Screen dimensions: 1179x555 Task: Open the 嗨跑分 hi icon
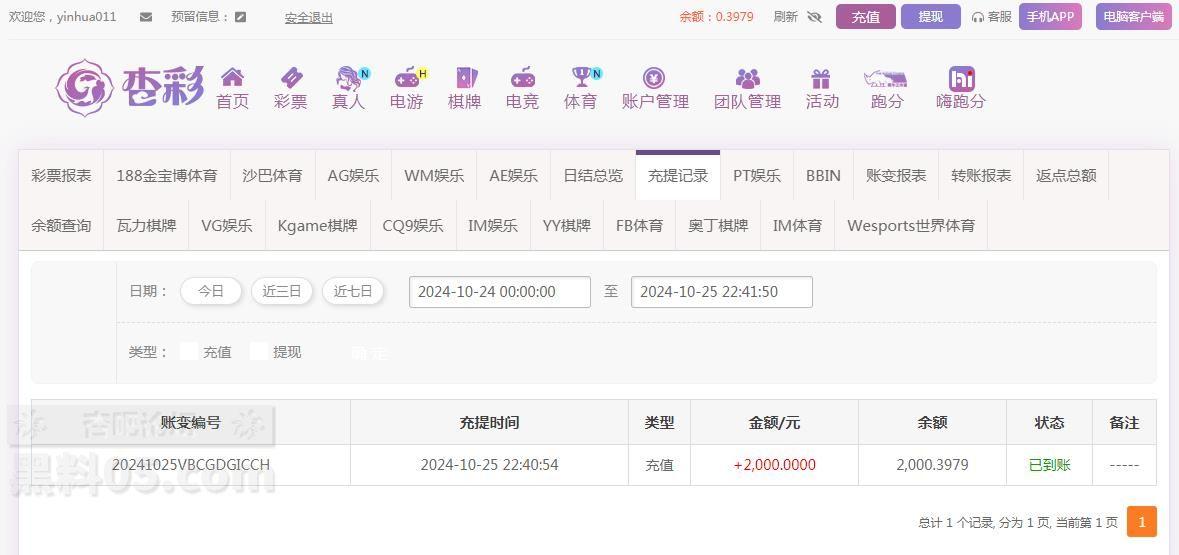coord(962,78)
